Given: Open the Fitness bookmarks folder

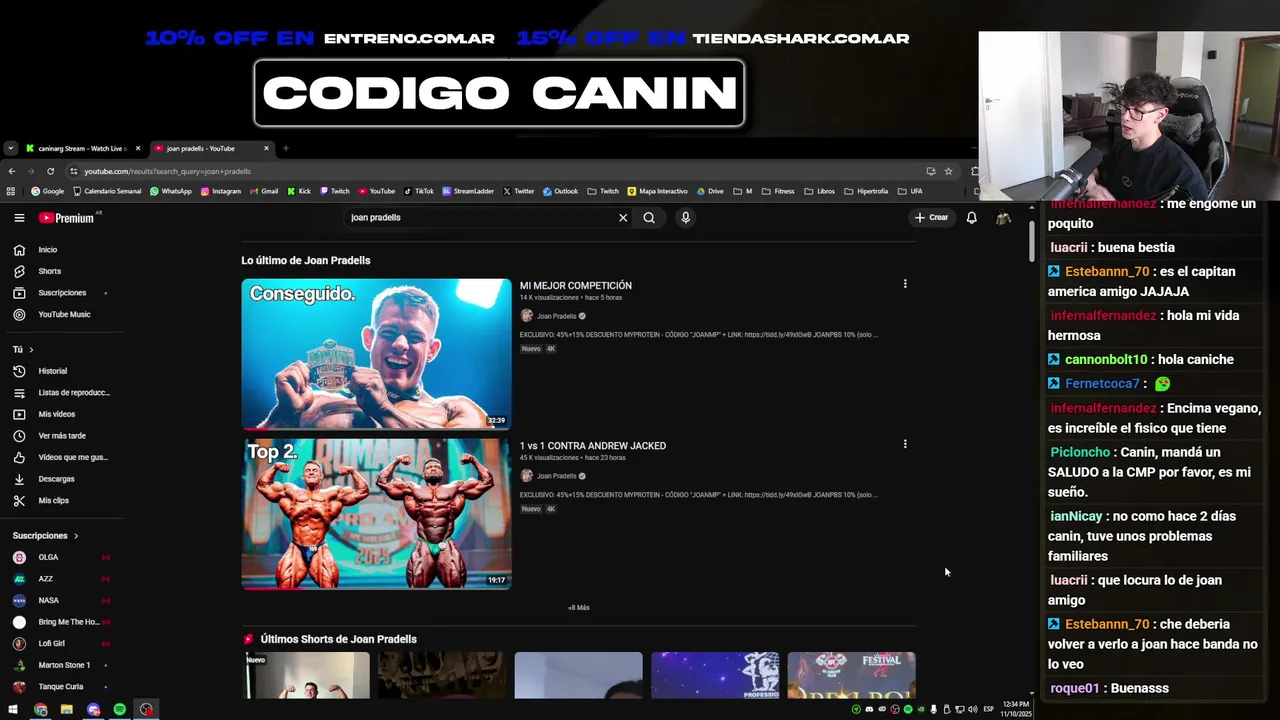Looking at the screenshot, I should [778, 191].
